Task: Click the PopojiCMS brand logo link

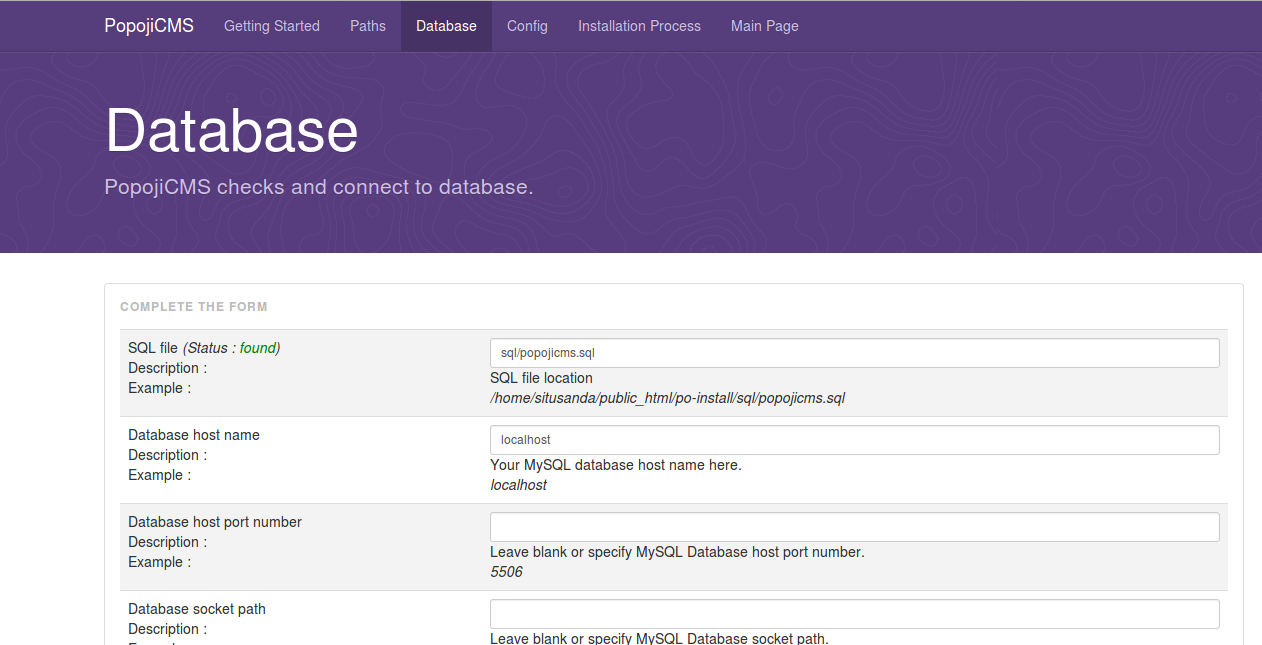Action: coord(148,26)
